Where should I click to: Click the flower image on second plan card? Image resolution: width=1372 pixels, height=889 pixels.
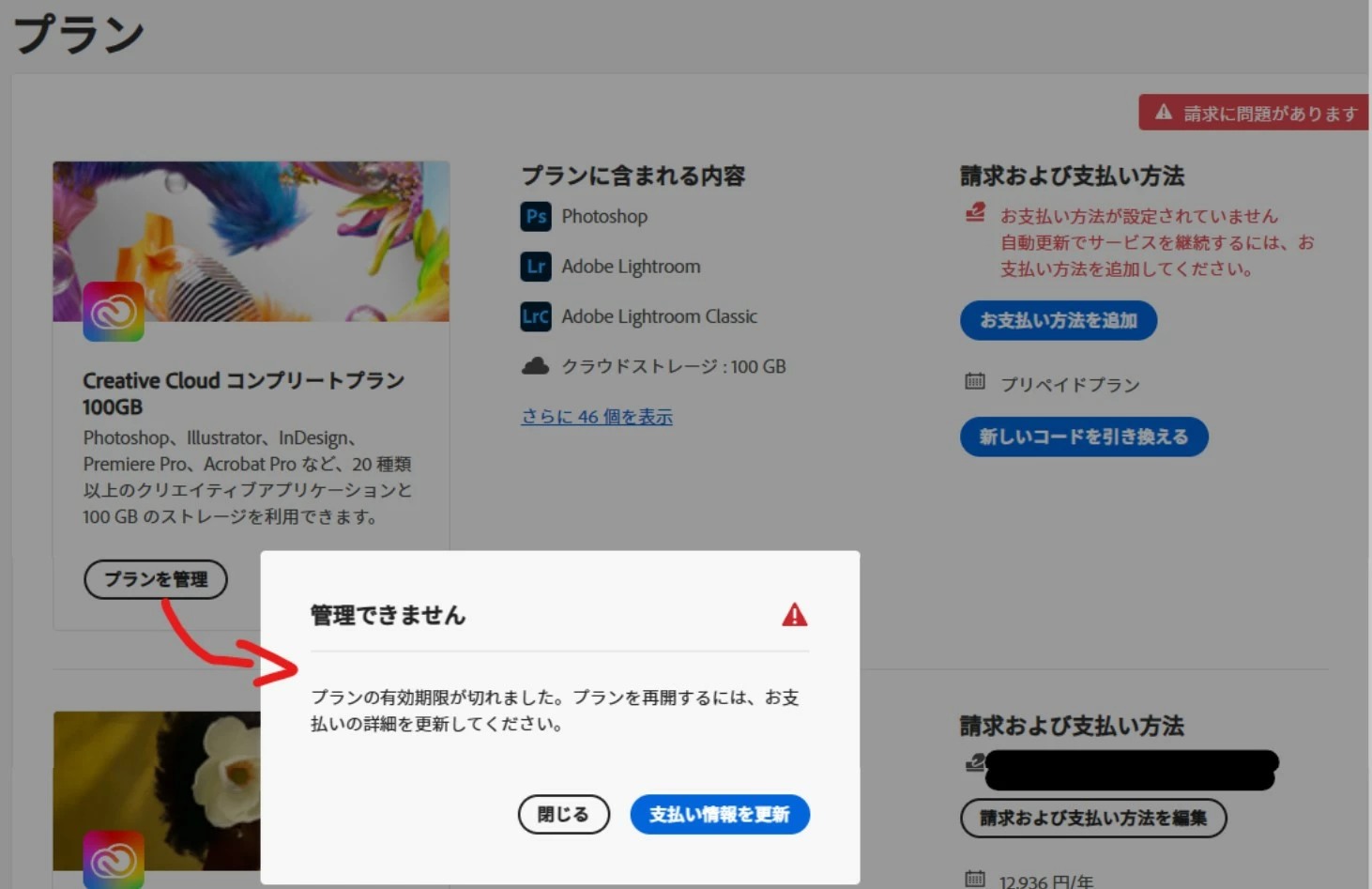tap(157, 790)
